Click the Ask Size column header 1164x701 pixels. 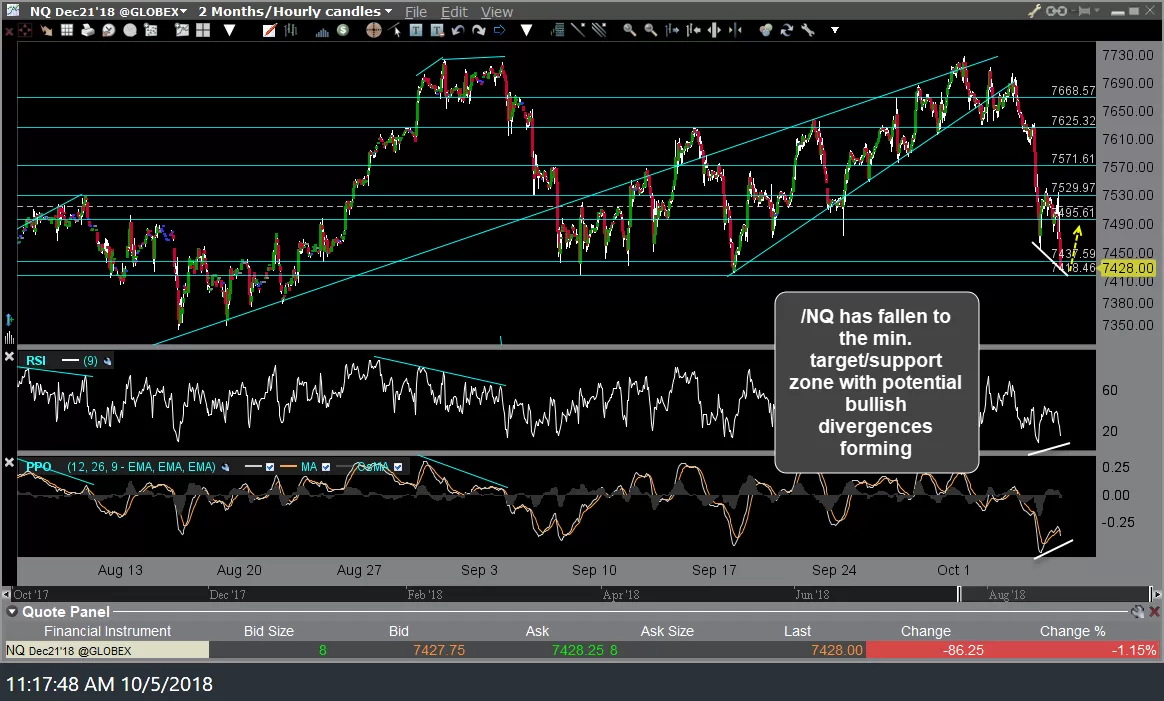(667, 631)
